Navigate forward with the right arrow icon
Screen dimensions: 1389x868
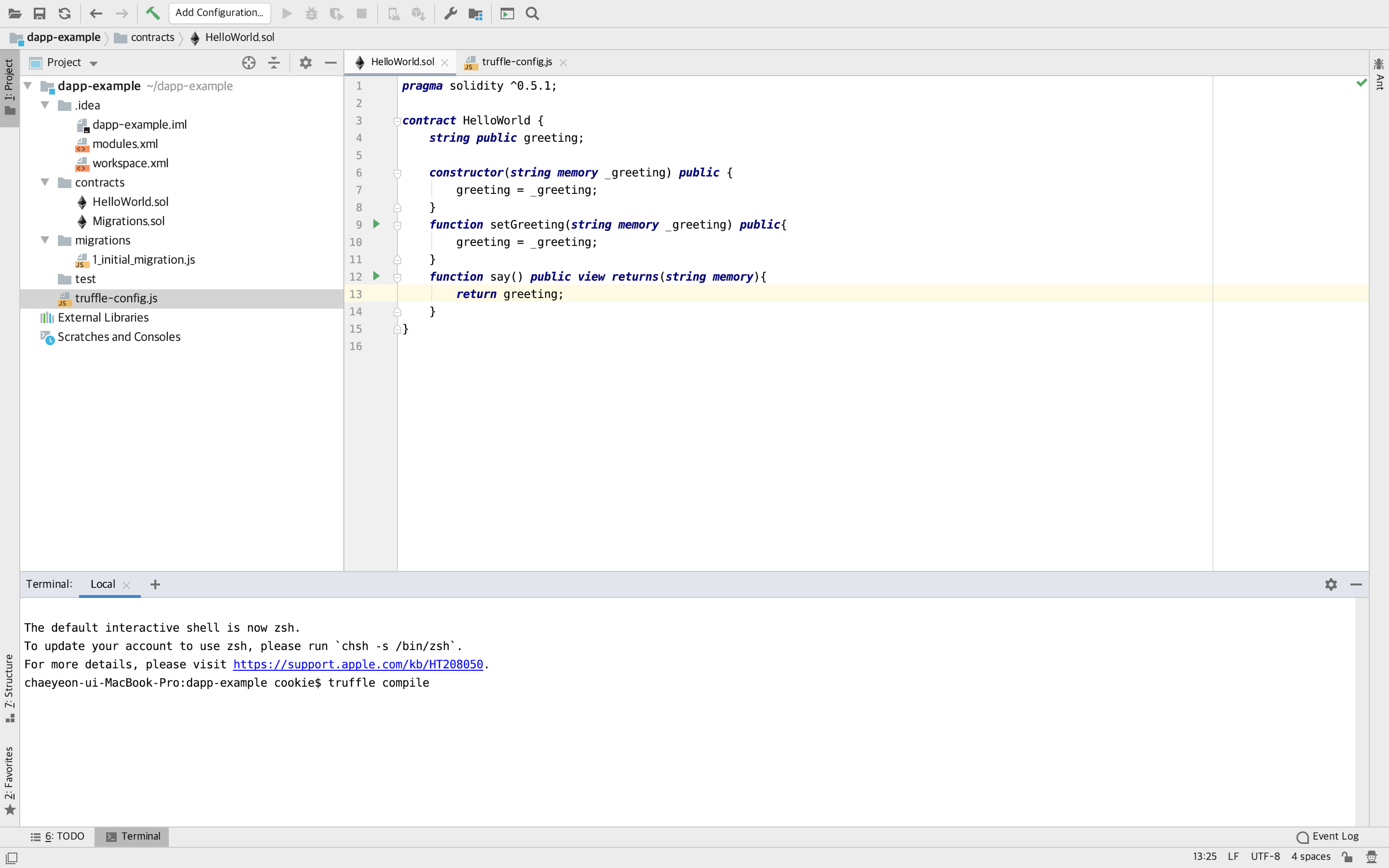122,13
